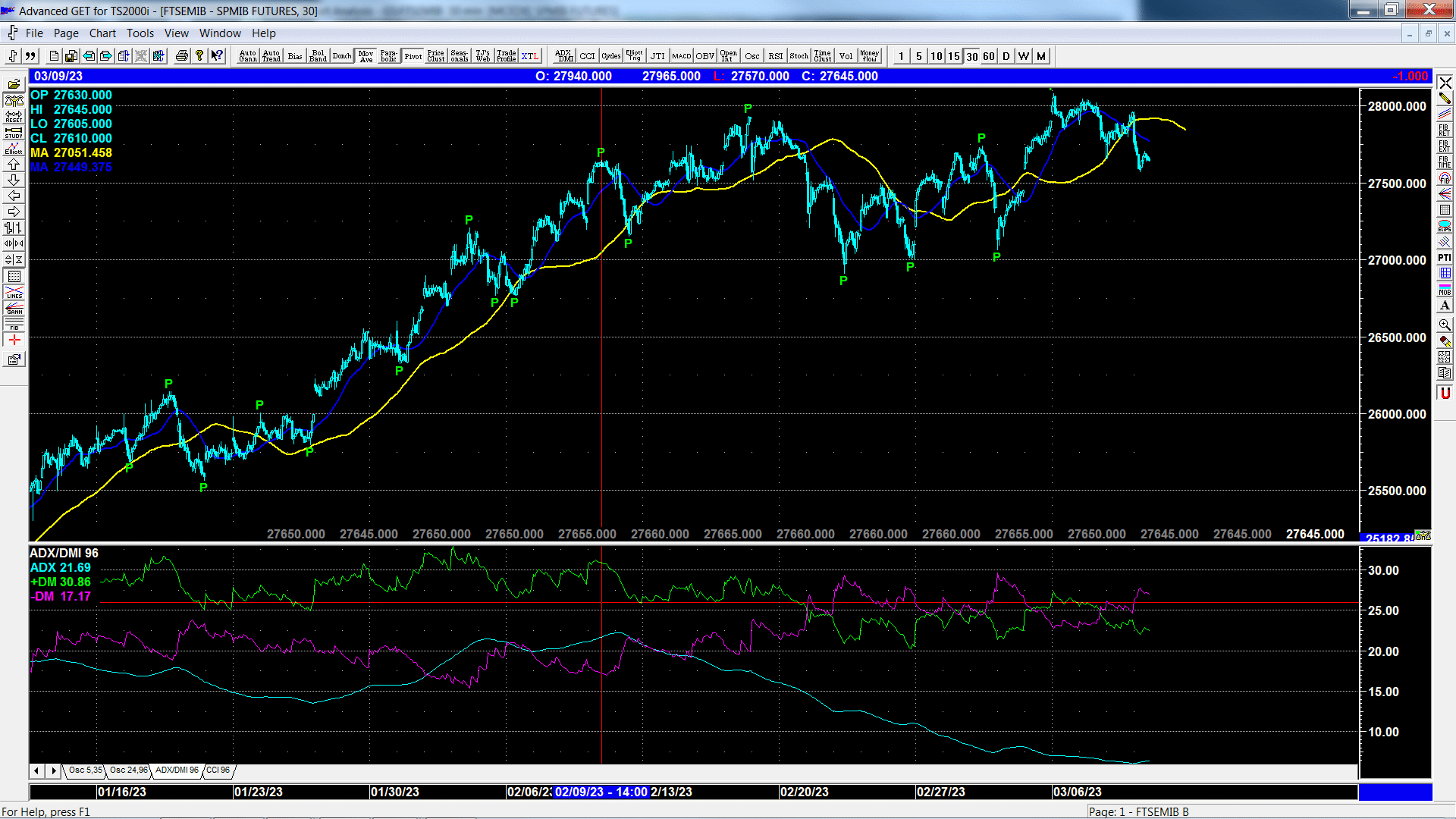
Task: Click the CCI indicator button
Action: click(x=588, y=56)
